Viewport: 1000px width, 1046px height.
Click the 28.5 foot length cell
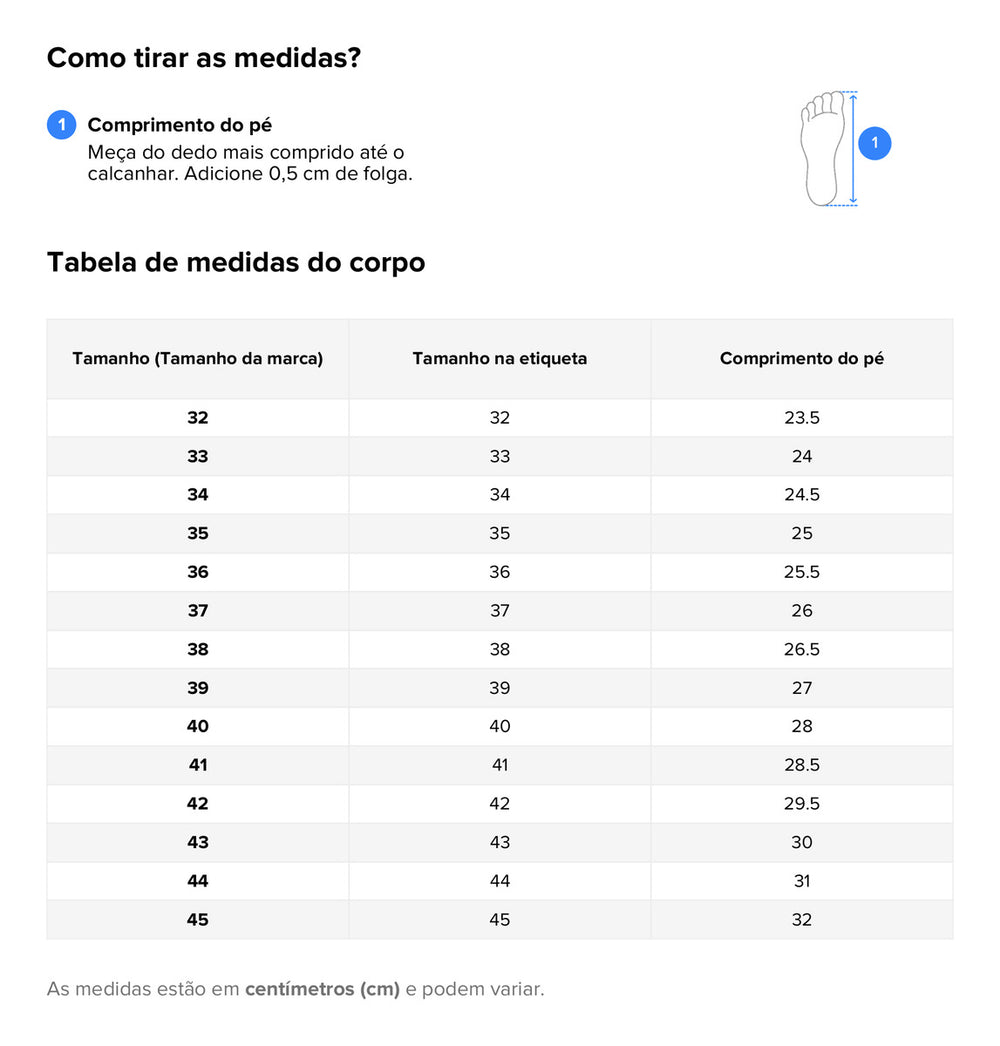[802, 765]
